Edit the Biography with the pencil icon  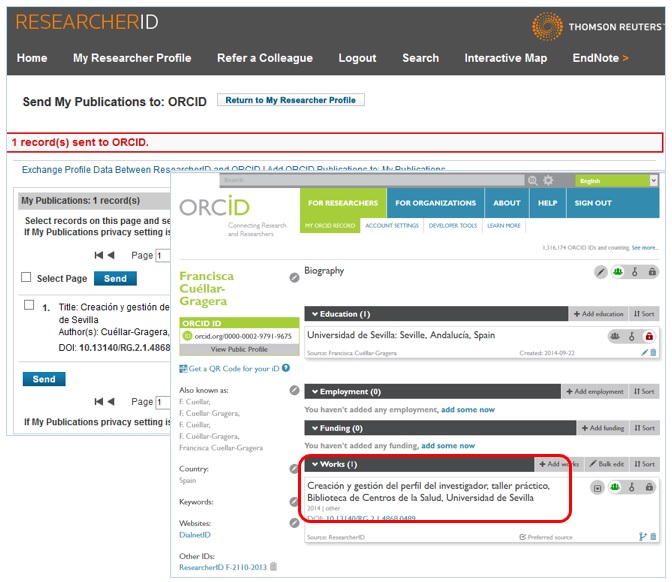coord(601,272)
